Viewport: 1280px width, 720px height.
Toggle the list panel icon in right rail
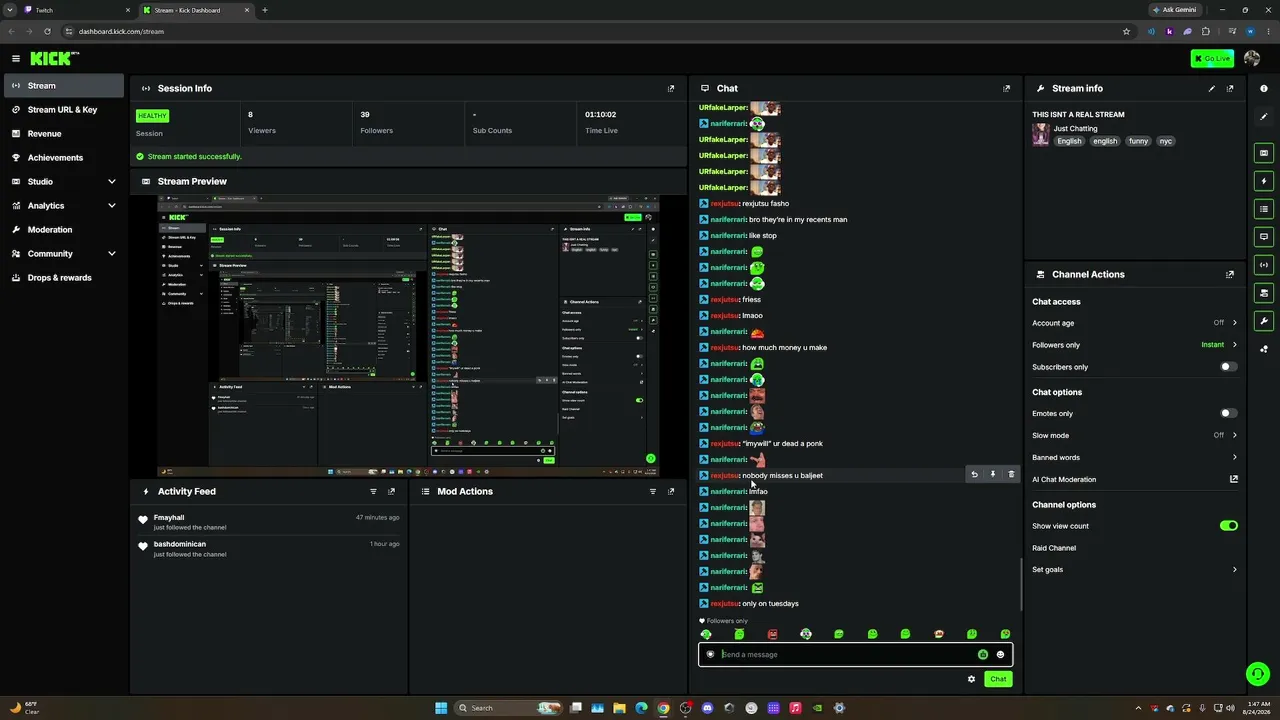[1264, 209]
